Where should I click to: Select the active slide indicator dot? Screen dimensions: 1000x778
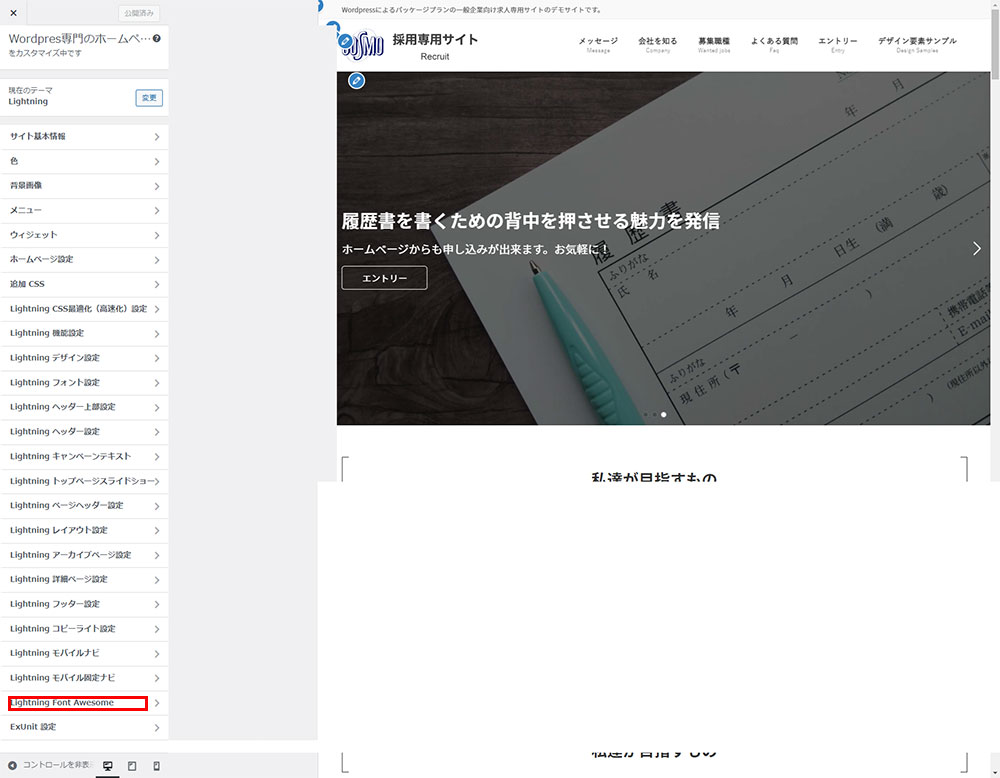(664, 414)
